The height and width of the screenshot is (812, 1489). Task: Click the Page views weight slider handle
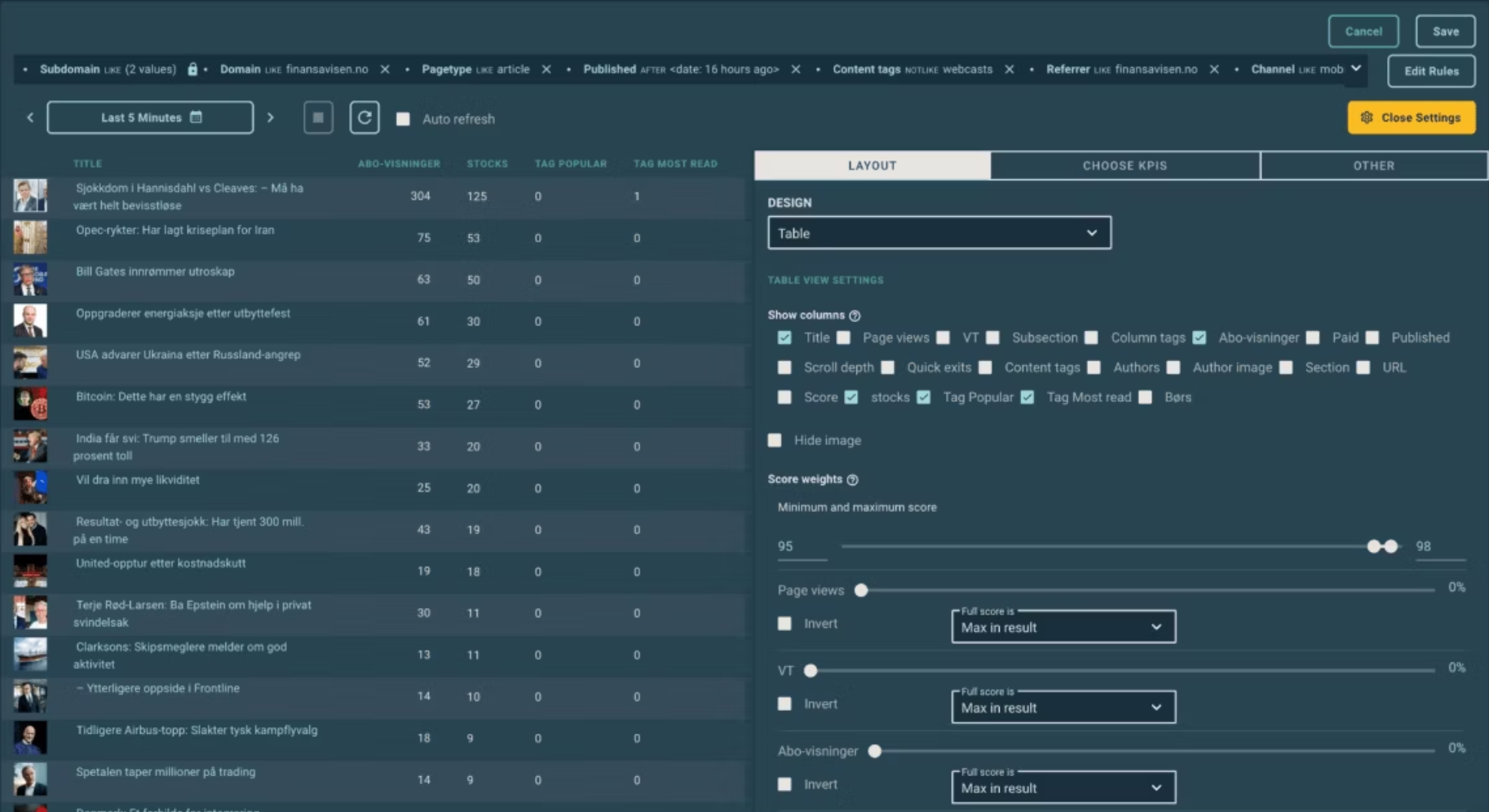coord(861,590)
